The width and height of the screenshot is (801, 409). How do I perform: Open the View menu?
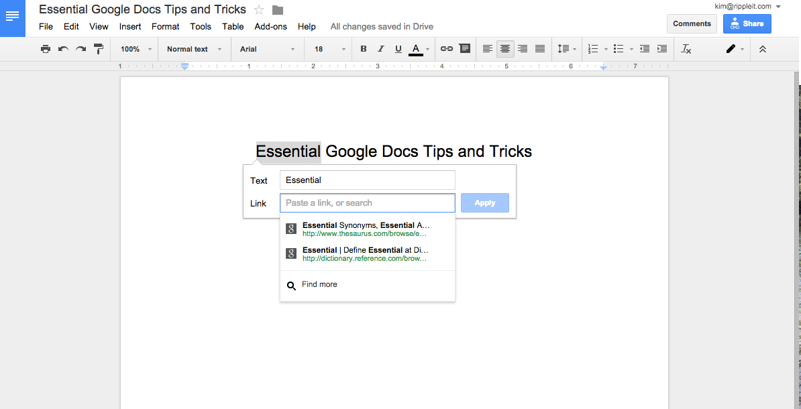tap(99, 27)
